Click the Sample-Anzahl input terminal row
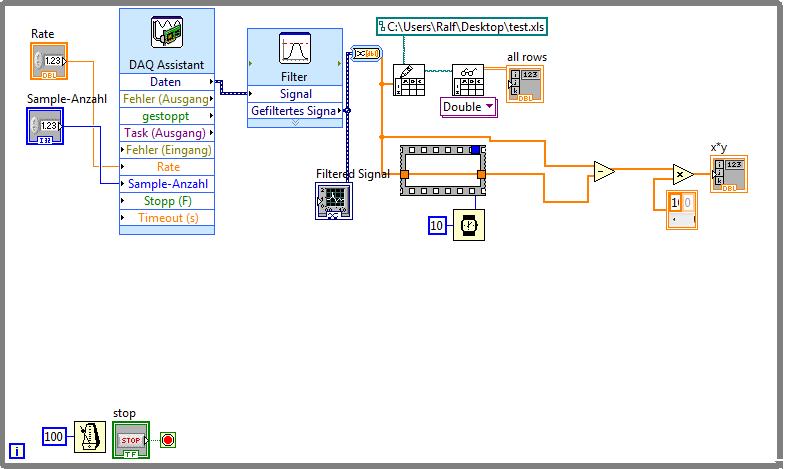This screenshot has width=785, height=469. 167,184
